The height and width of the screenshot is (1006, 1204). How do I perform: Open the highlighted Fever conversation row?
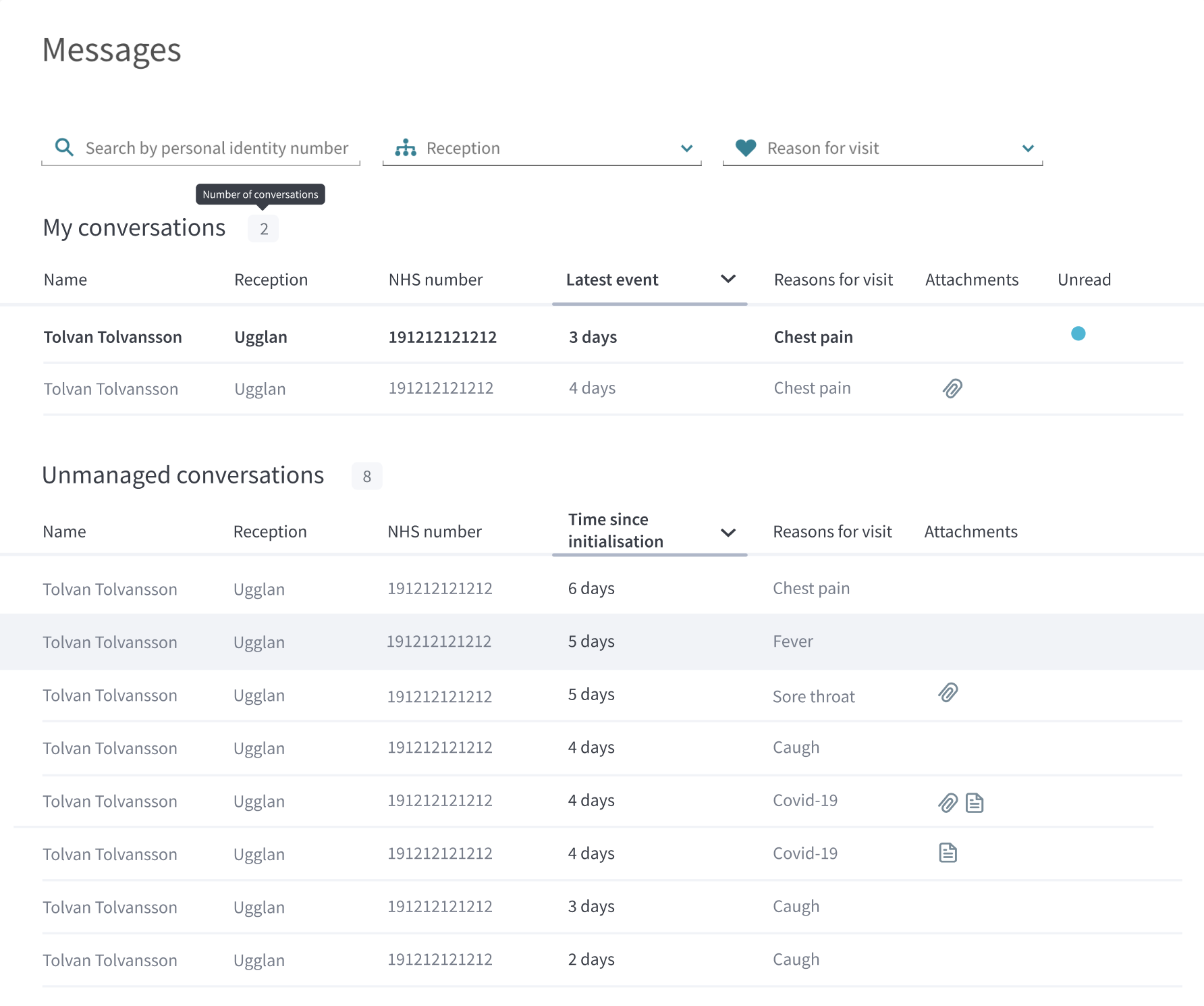602,642
